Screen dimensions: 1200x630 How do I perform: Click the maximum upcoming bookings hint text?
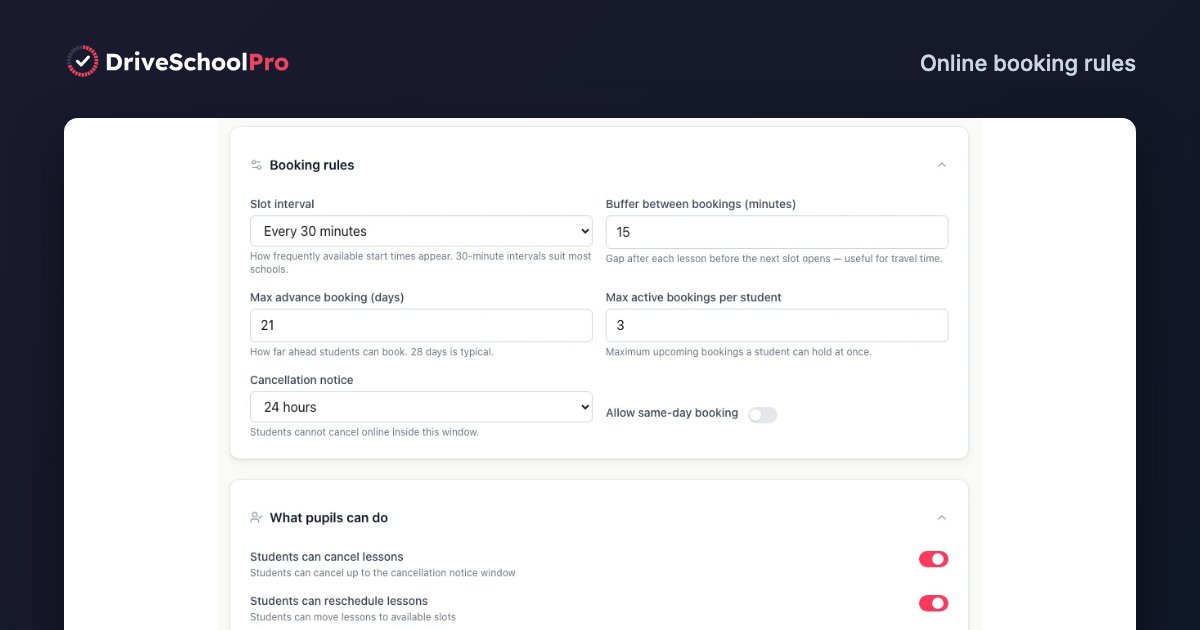coord(739,352)
